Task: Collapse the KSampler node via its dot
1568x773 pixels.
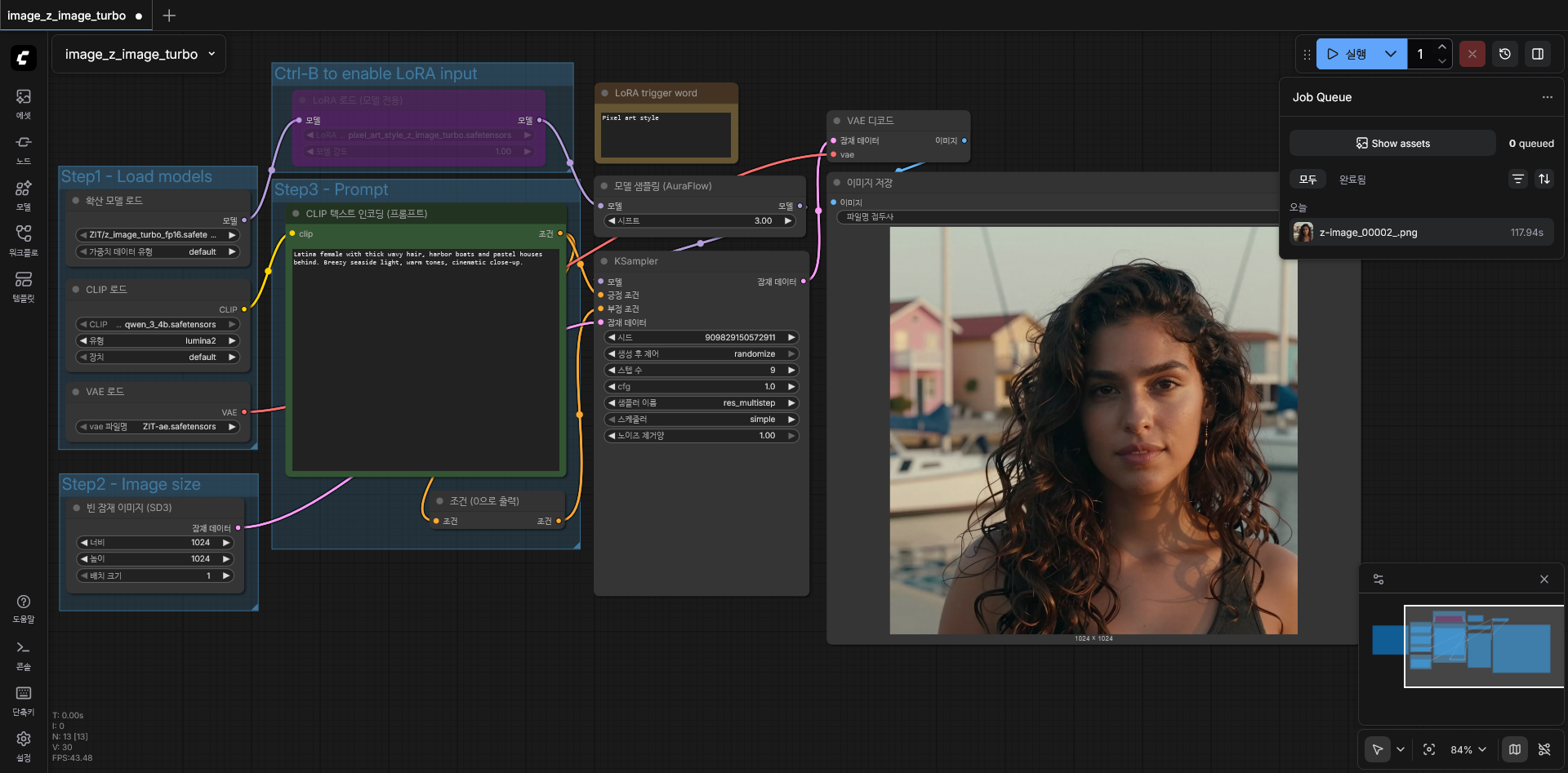Action: [604, 261]
